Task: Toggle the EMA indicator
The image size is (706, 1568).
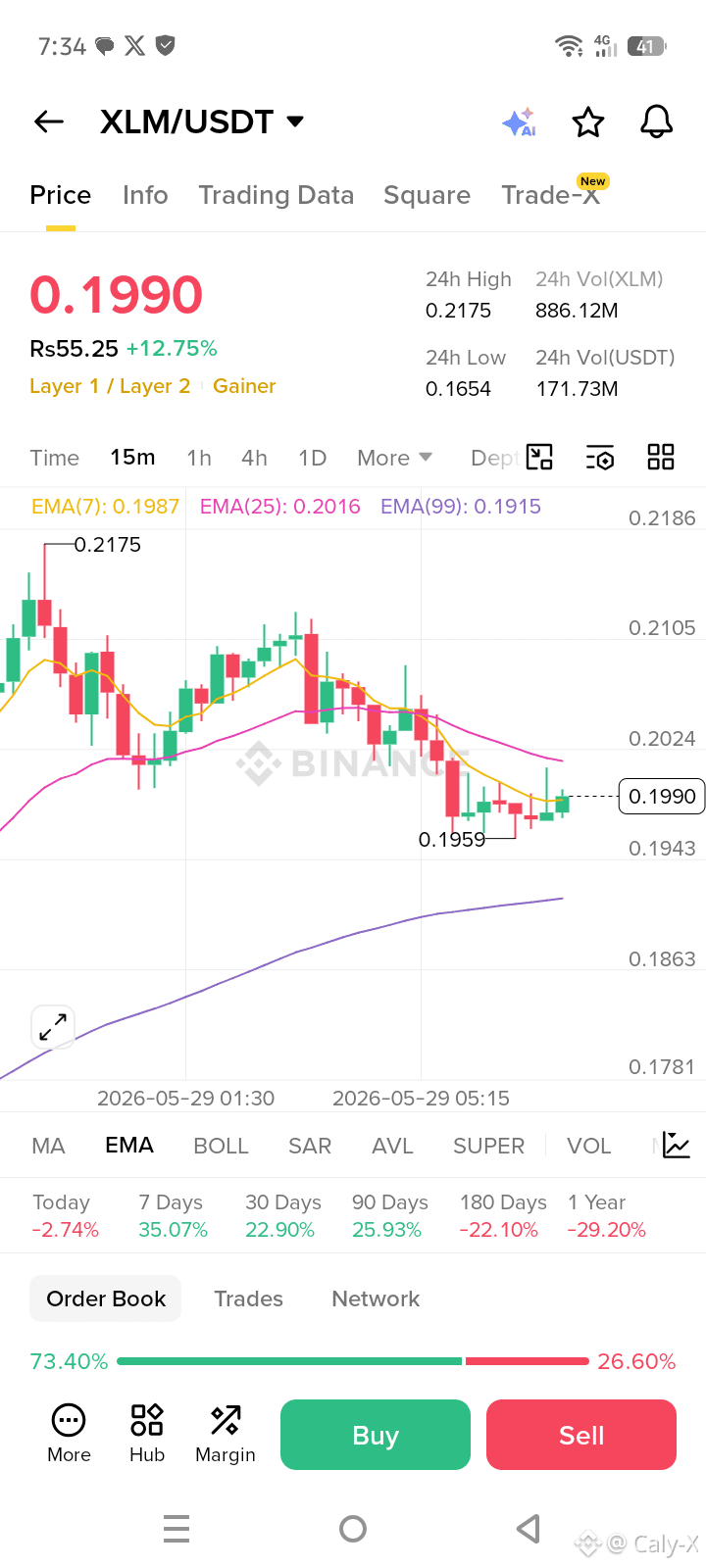Action: coord(129,1146)
